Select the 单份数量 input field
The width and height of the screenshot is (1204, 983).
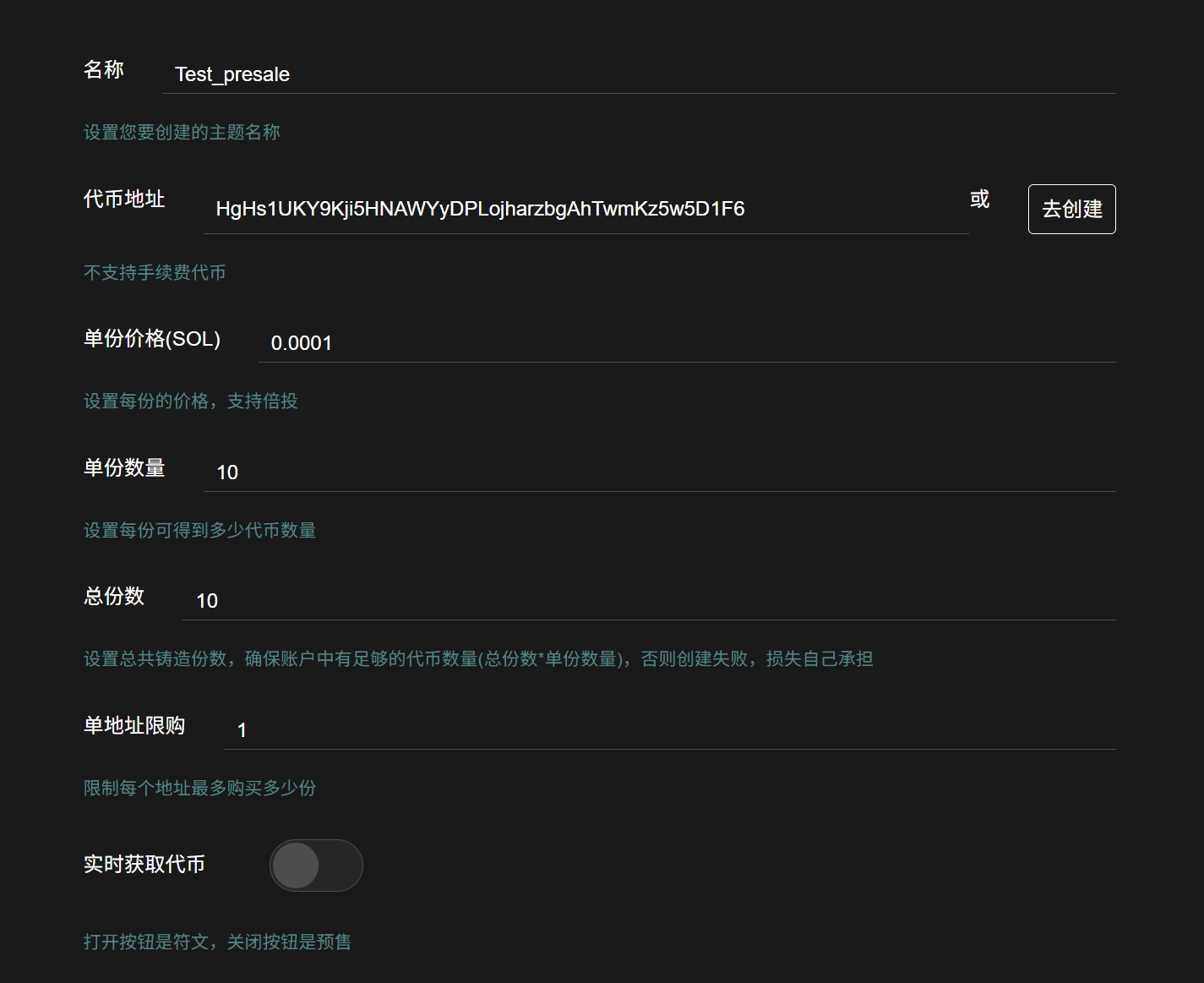point(659,472)
